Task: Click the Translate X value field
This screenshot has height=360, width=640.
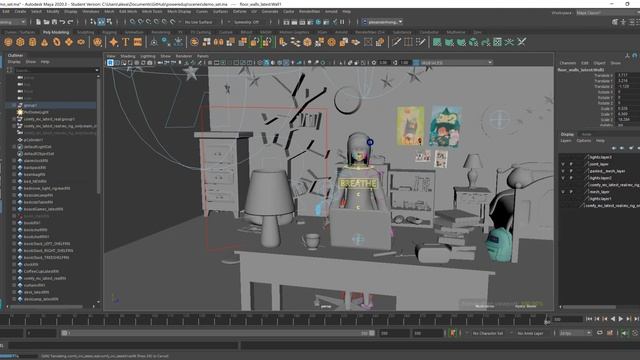Action: [628, 75]
